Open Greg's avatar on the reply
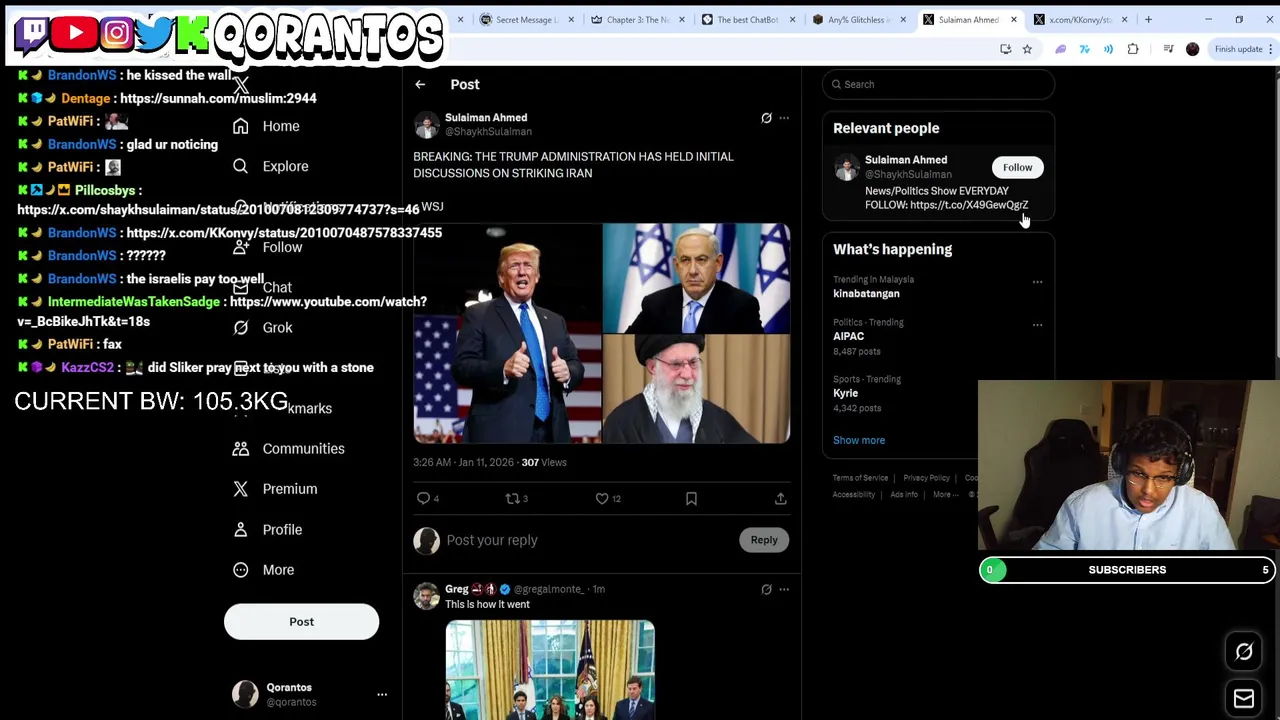 pos(426,596)
